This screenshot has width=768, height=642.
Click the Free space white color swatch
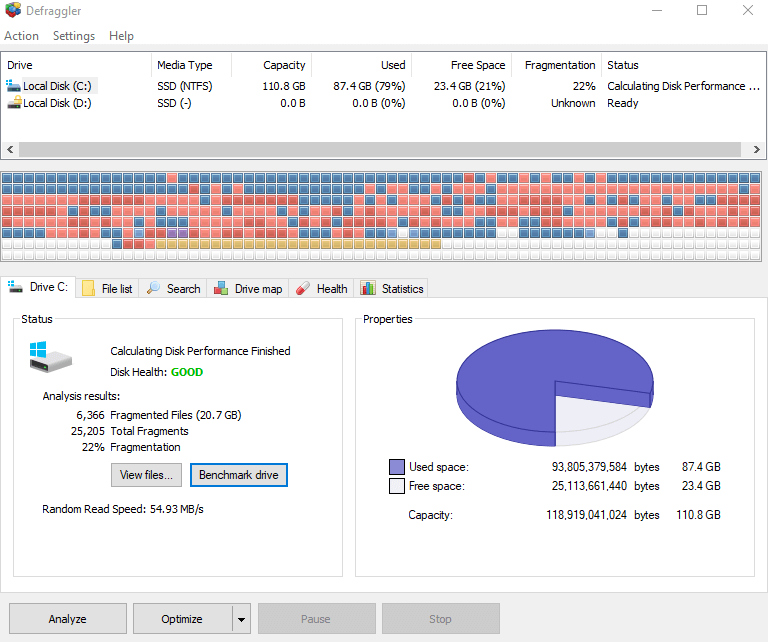[x=396, y=486]
